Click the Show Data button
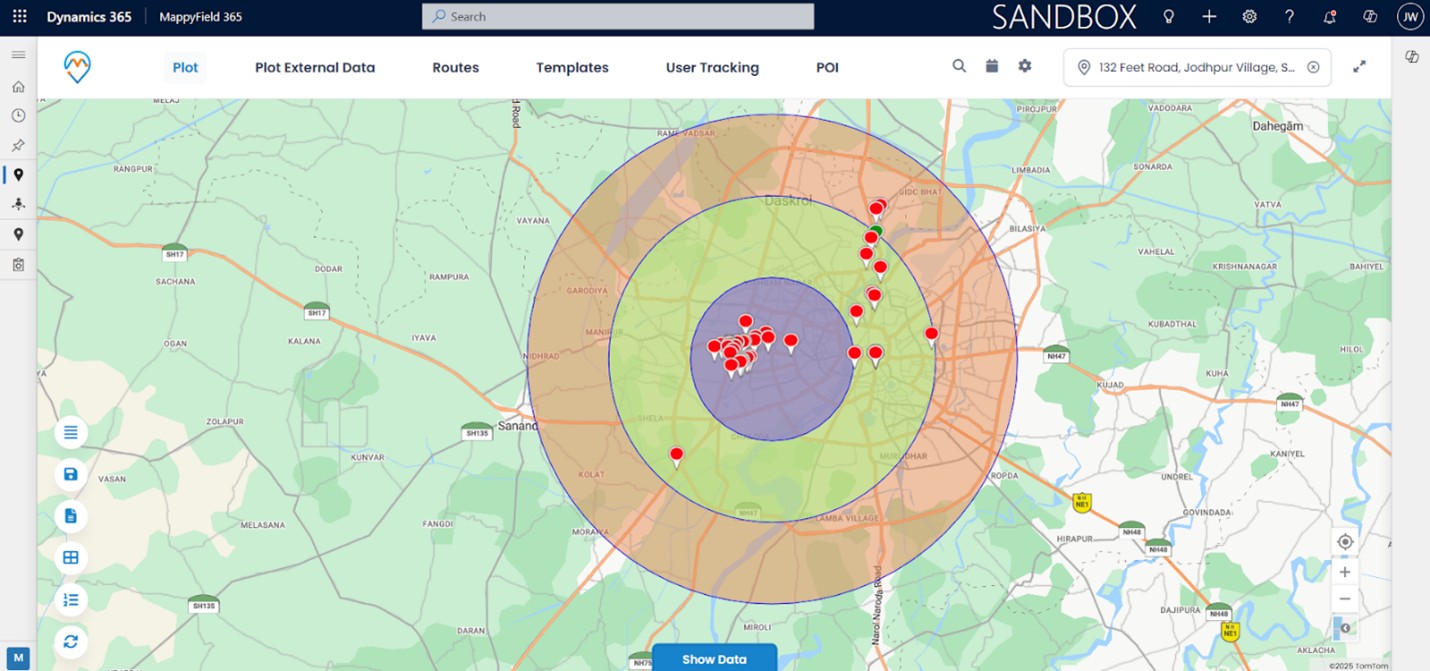Image resolution: width=1430 pixels, height=671 pixels. click(x=714, y=659)
